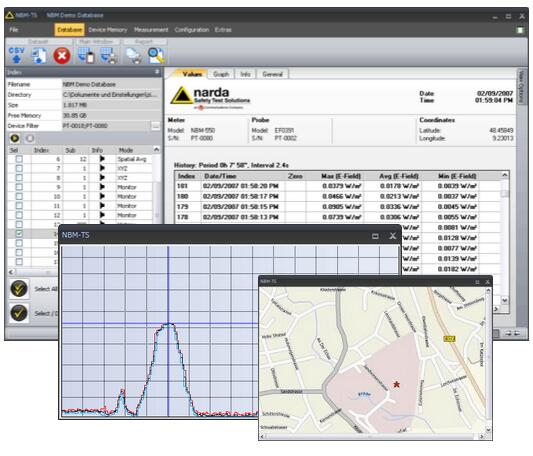Click the grey stop button above the index list
This screenshot has height=456, width=533.
click(30, 138)
